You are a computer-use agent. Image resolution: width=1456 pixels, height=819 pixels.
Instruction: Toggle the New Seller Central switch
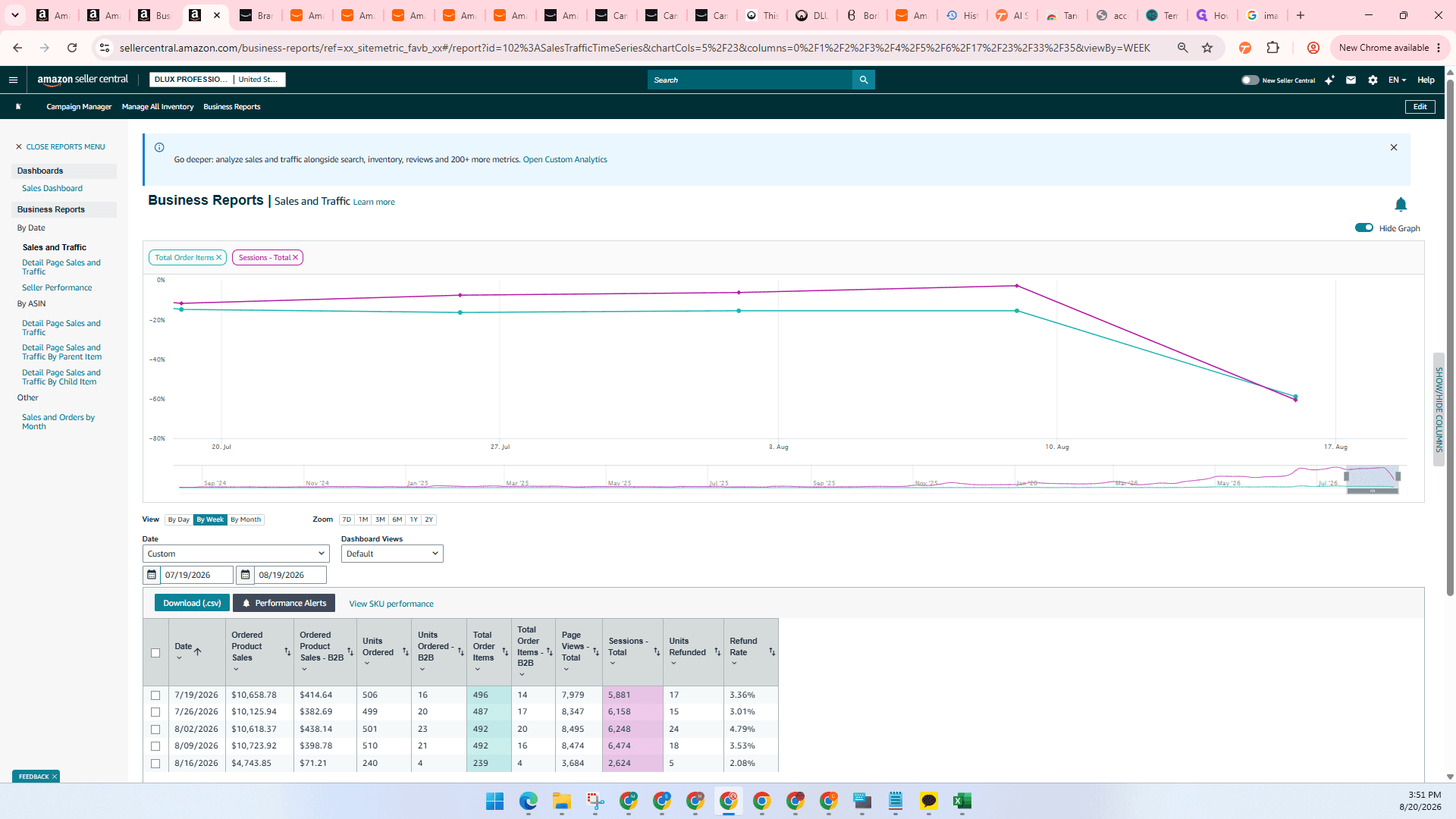[1250, 80]
